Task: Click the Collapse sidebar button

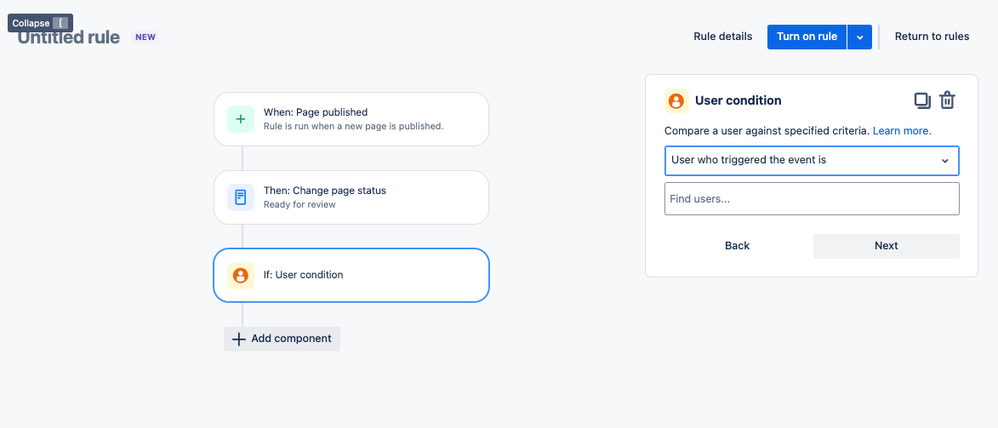Action: tap(39, 23)
